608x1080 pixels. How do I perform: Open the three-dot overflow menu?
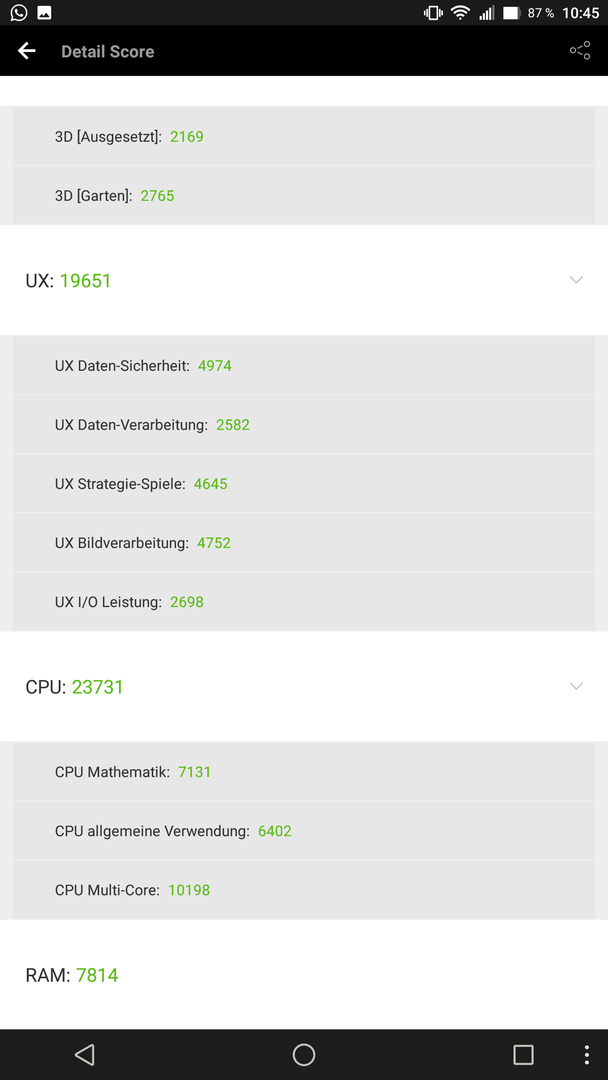coord(587,1055)
